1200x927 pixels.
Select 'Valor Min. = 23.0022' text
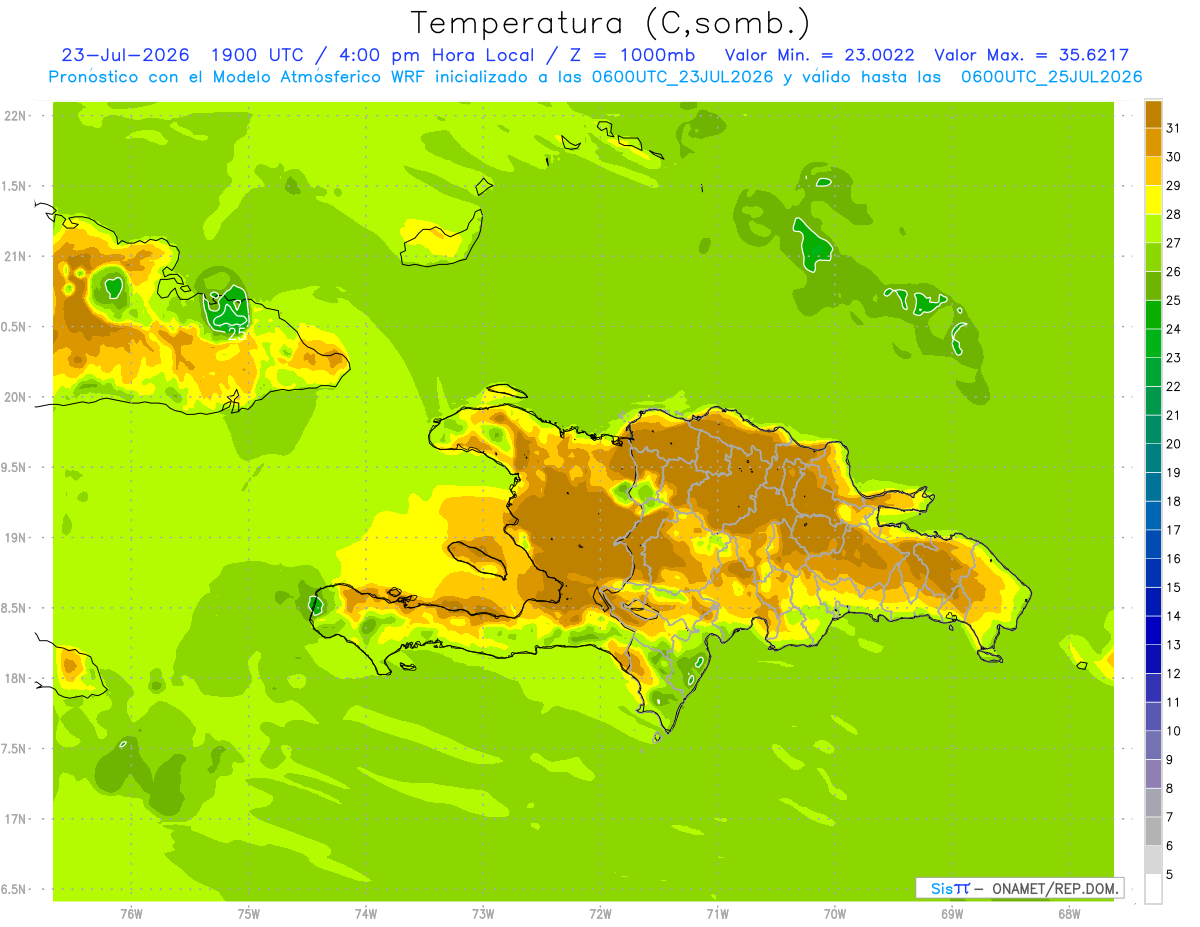819,55
